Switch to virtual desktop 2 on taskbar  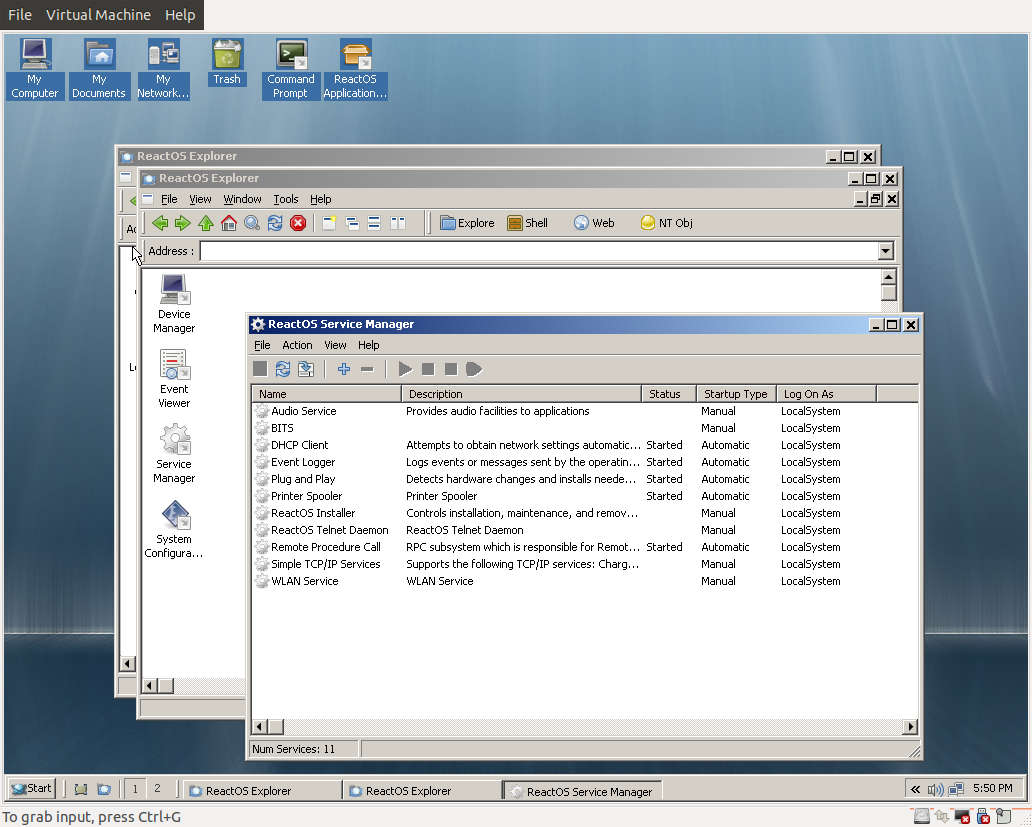(160, 788)
